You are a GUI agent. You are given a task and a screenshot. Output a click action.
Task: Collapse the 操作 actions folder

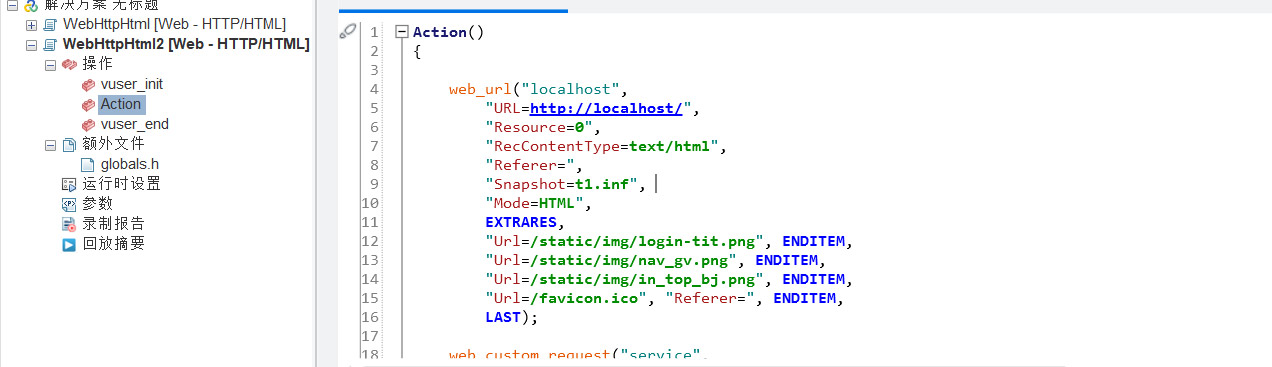(x=50, y=64)
